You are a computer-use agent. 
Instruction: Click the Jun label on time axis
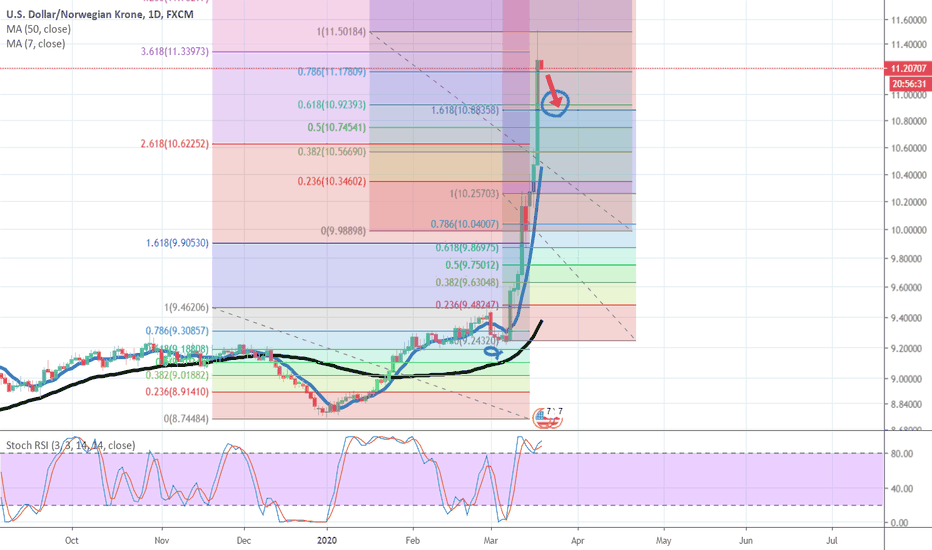pyautogui.click(x=745, y=540)
